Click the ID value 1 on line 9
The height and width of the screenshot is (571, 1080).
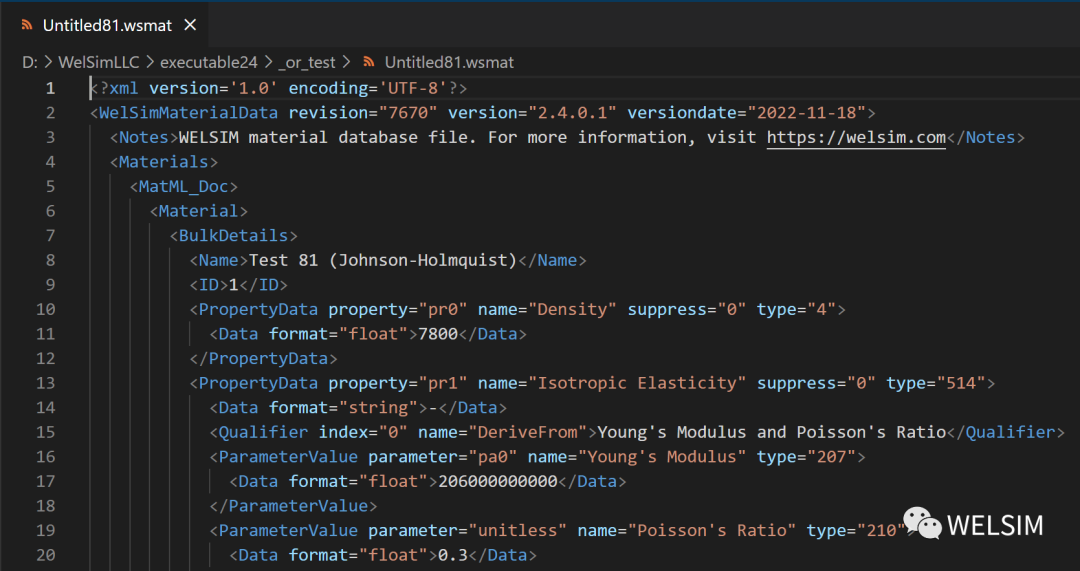[x=233, y=284]
